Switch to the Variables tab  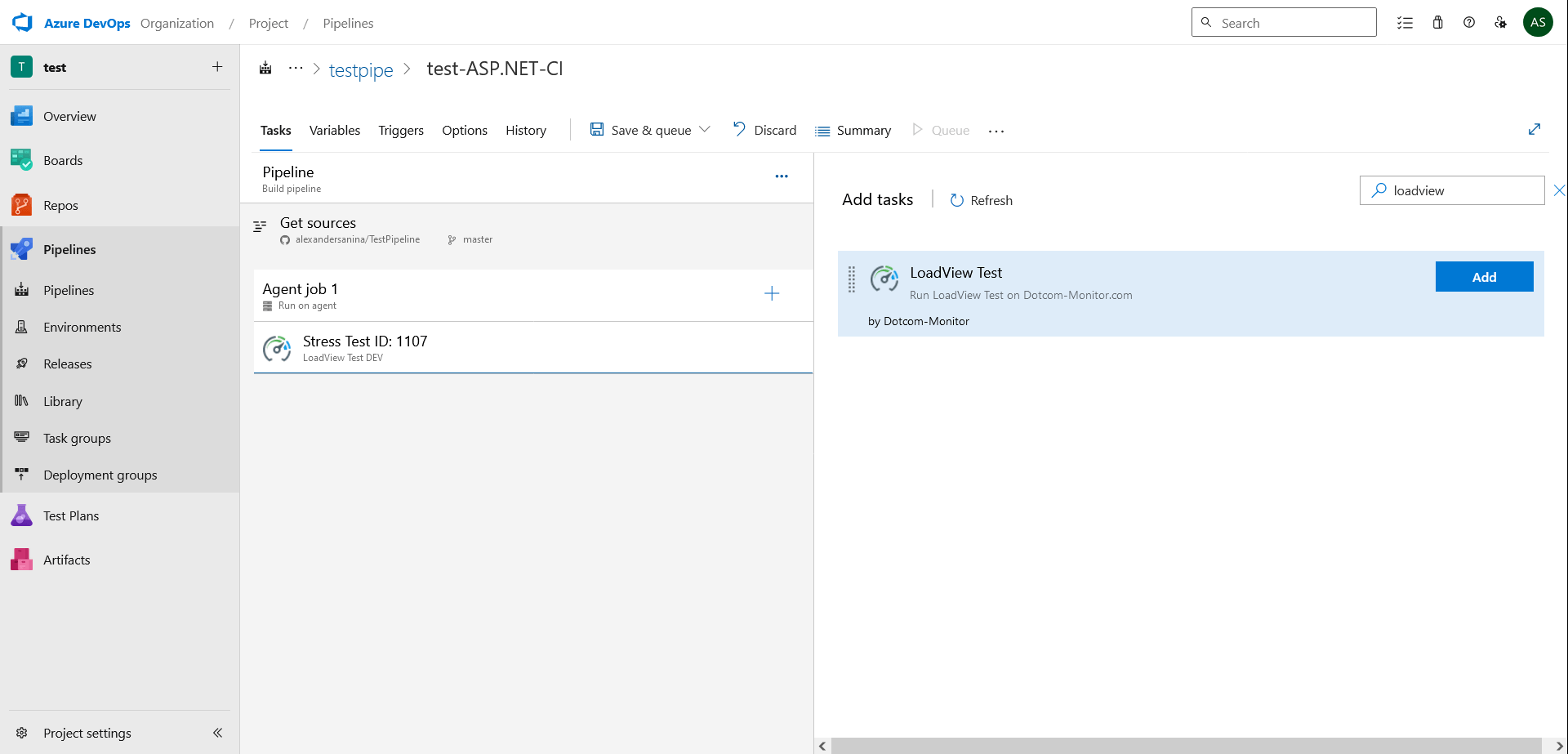[335, 130]
